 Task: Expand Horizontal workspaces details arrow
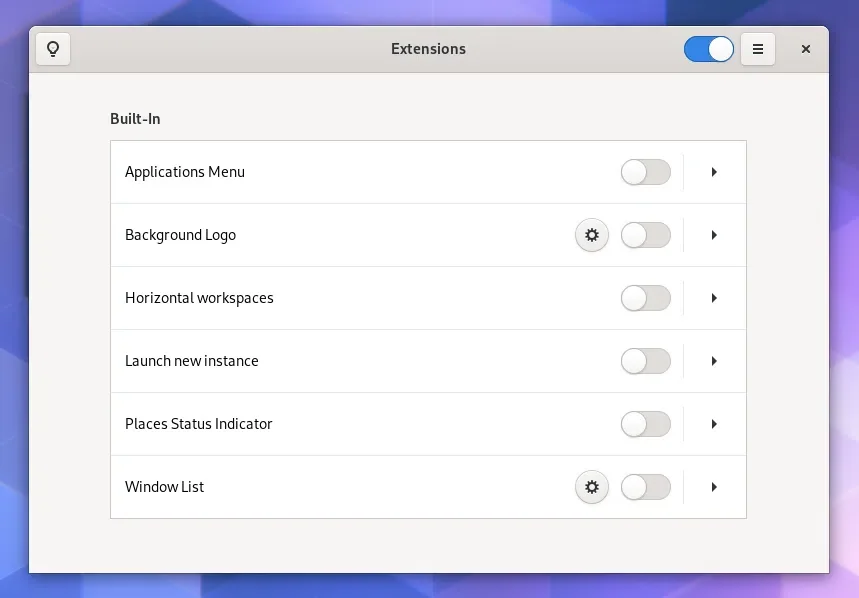[x=714, y=298]
